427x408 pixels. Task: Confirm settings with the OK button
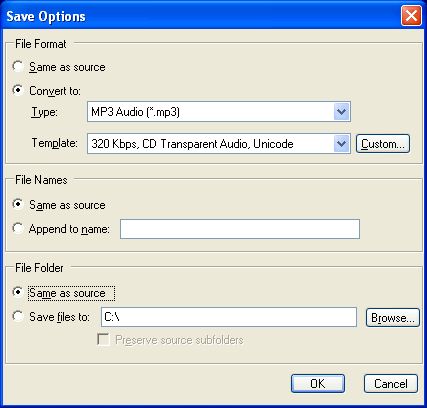[x=318, y=384]
